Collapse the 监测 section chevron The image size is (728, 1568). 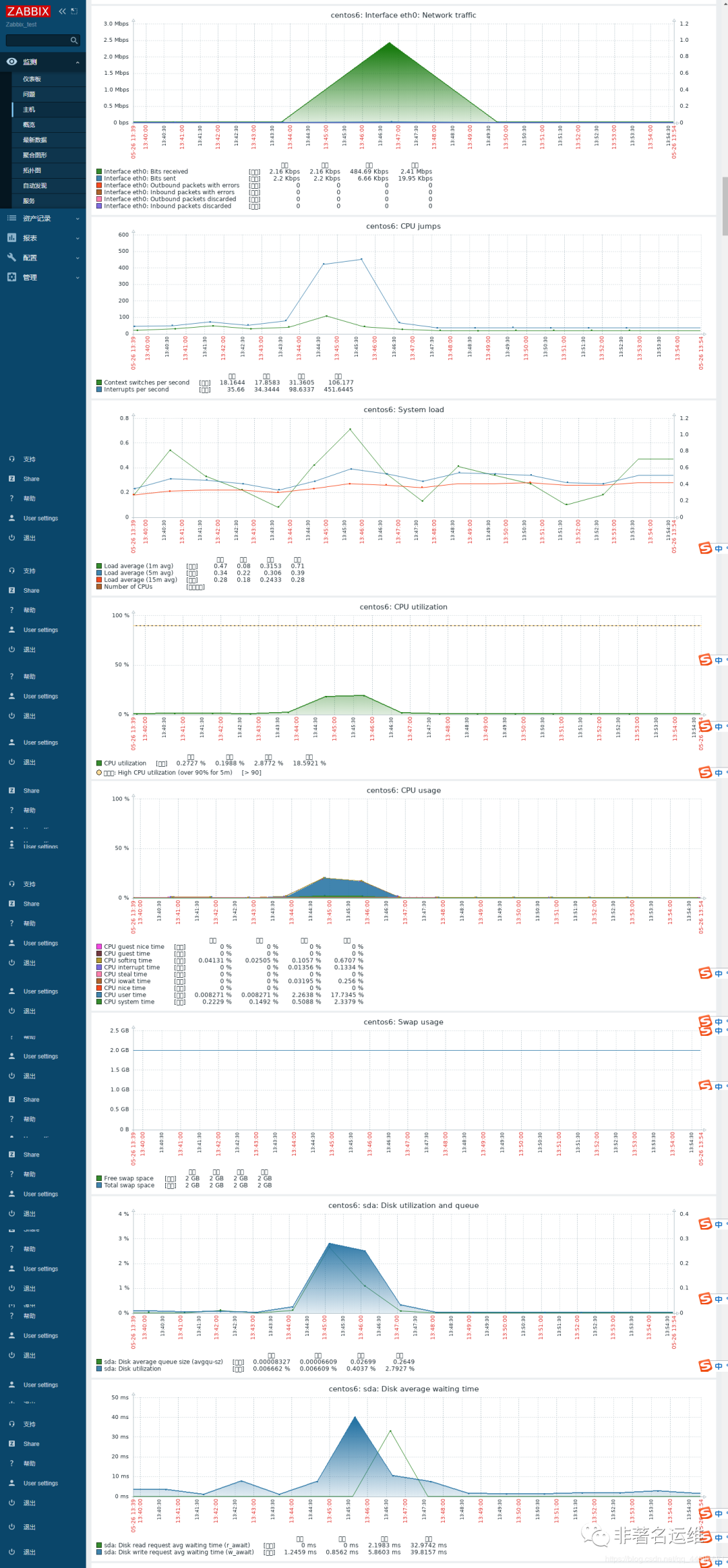(78, 62)
